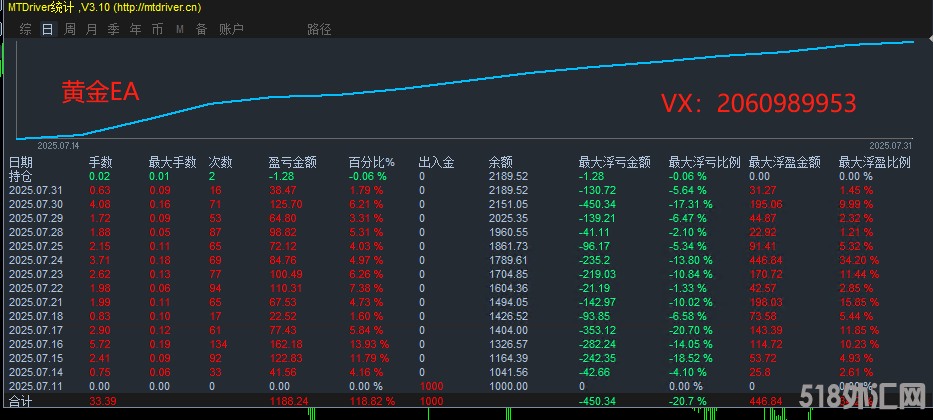Viewport: 933px width, 420px height.
Task: Select the 2025.07.16 date row
Action: (35, 343)
